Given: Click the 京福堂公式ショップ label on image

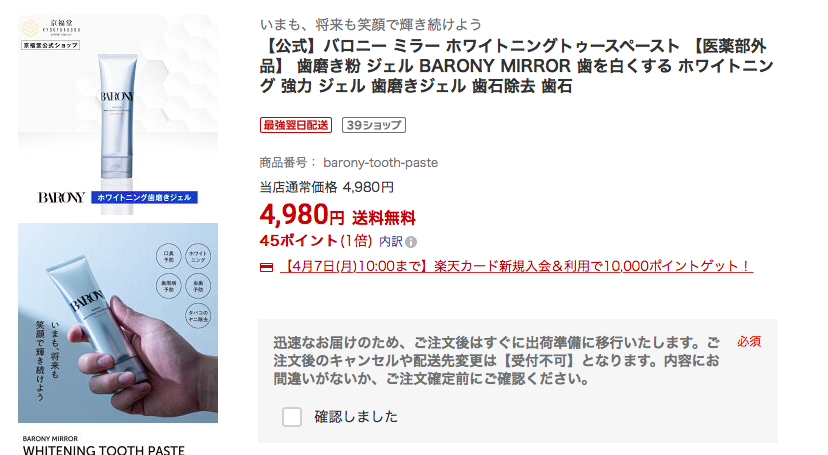Looking at the screenshot, I should pyautogui.click(x=51, y=45).
